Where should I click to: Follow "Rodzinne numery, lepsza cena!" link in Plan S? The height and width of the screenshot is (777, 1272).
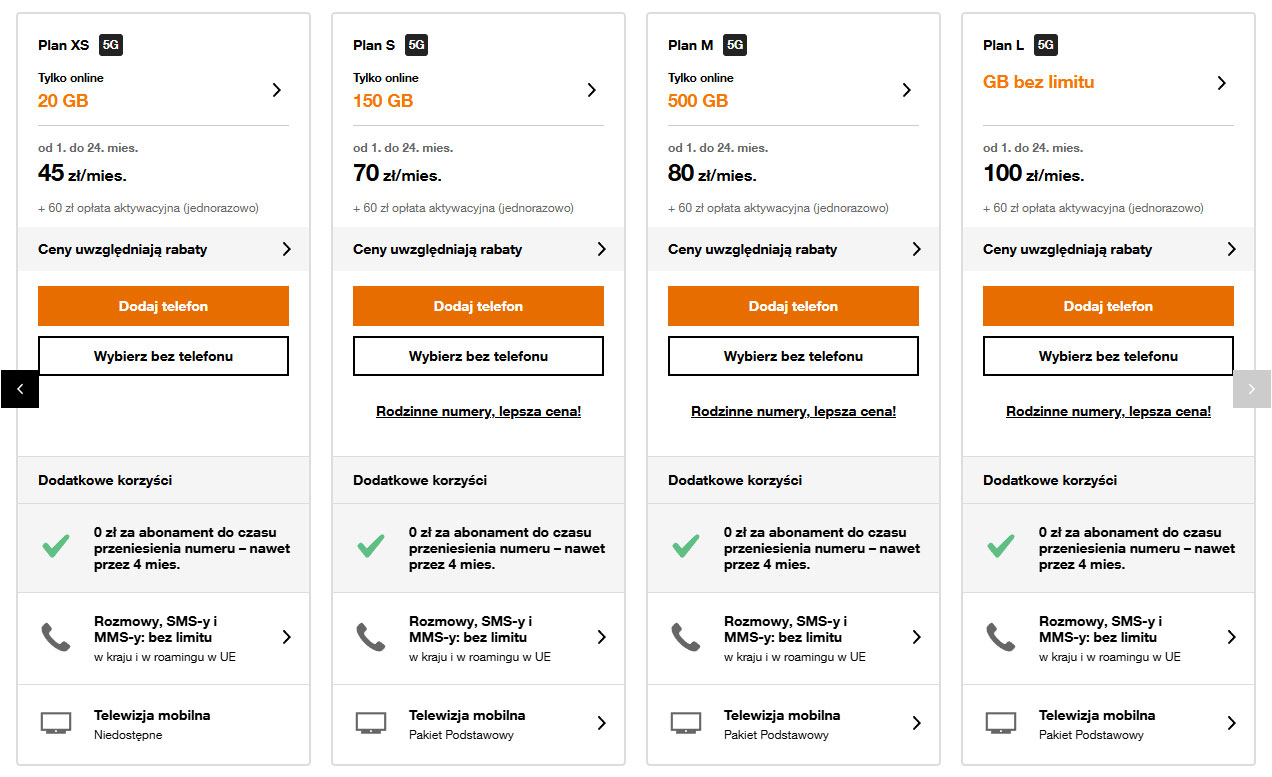coord(478,411)
